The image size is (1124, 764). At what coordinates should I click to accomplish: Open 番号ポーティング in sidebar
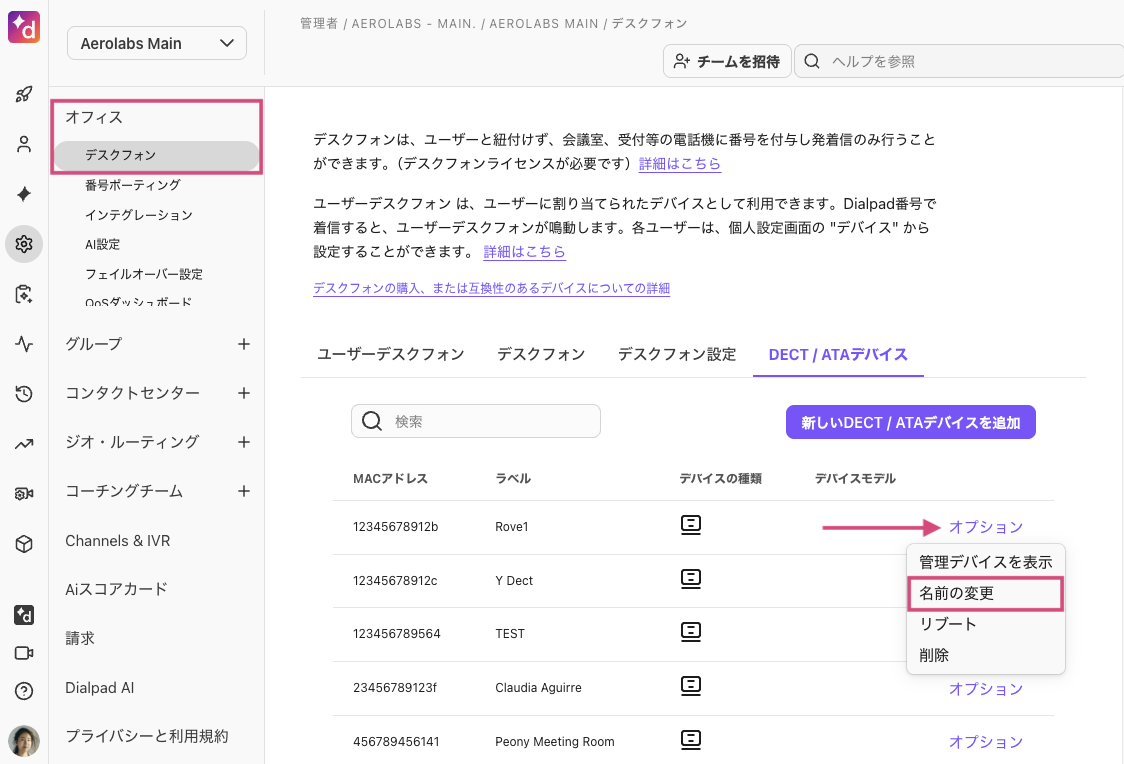(133, 185)
